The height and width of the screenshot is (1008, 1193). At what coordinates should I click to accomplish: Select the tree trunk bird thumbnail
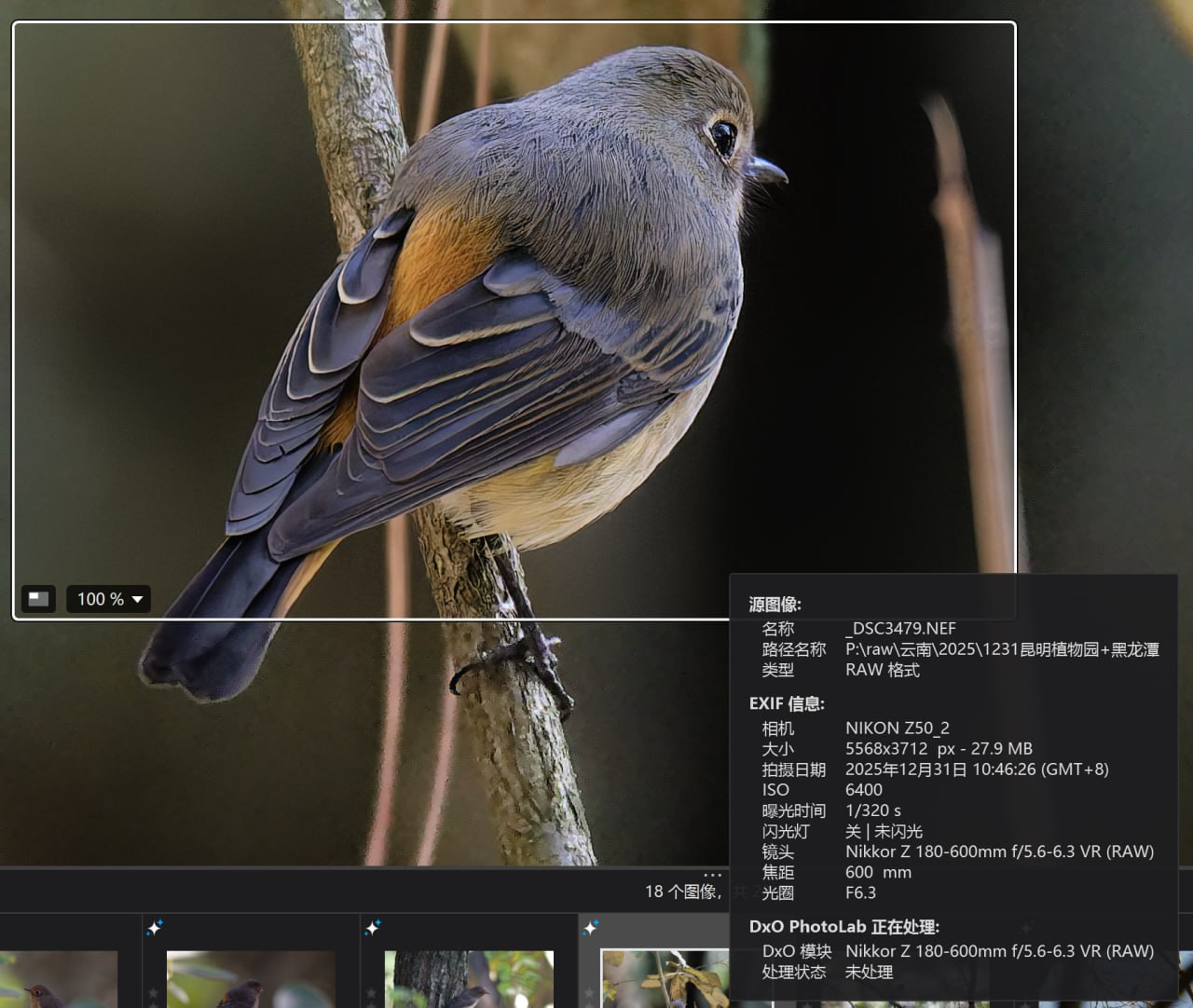[x=468, y=980]
